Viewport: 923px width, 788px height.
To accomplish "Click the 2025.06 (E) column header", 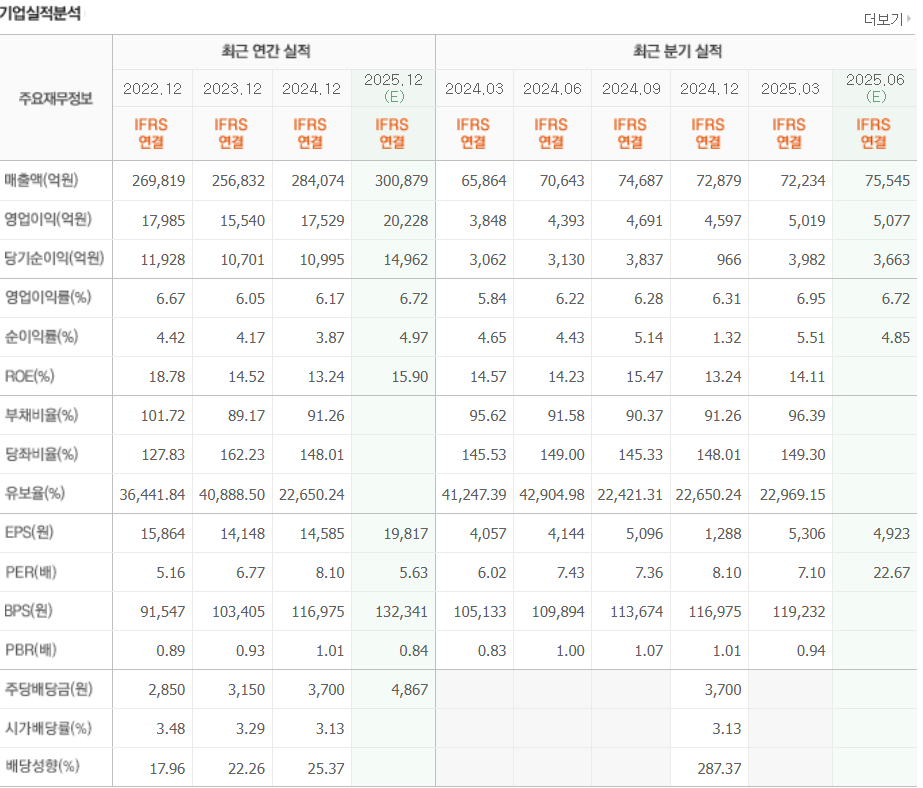I will click(875, 88).
